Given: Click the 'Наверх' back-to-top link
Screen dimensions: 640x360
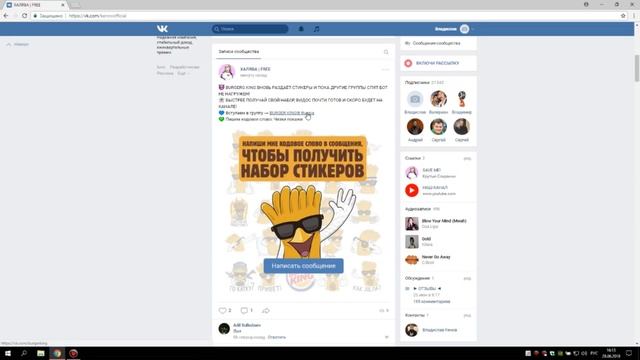Looking at the screenshot, I should (17, 44).
